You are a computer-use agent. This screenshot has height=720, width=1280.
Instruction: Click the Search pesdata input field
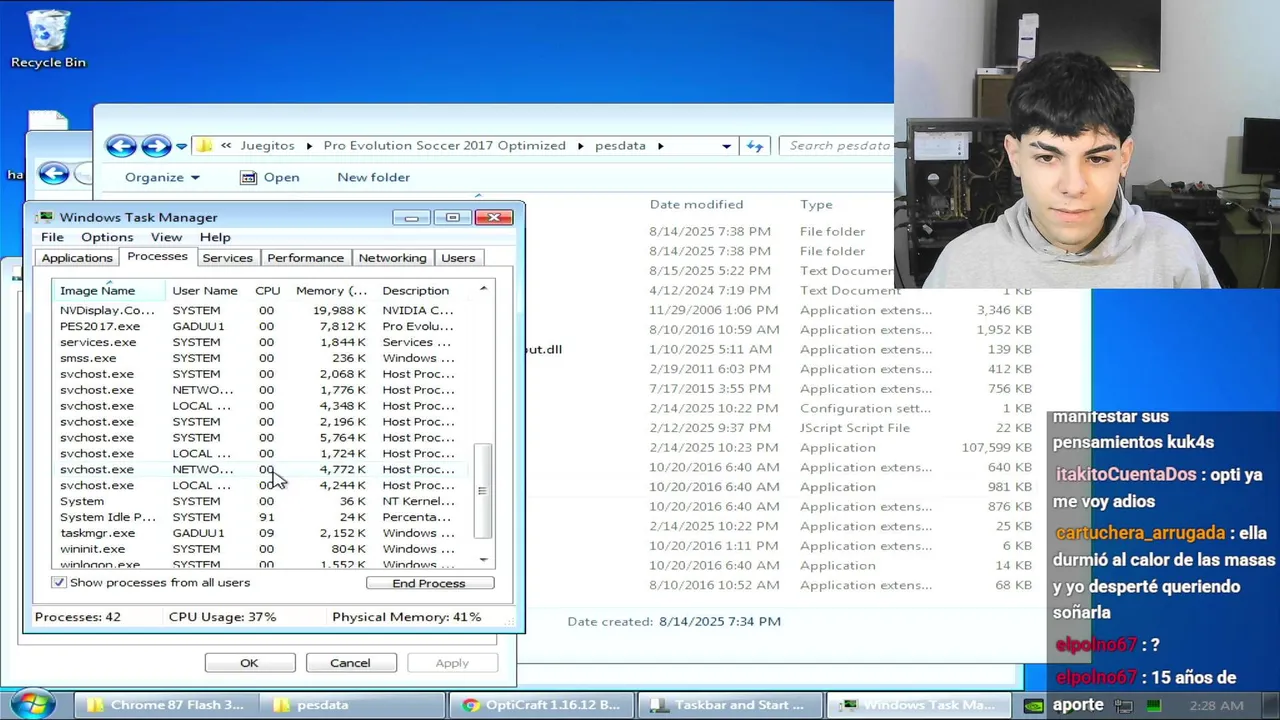838,146
